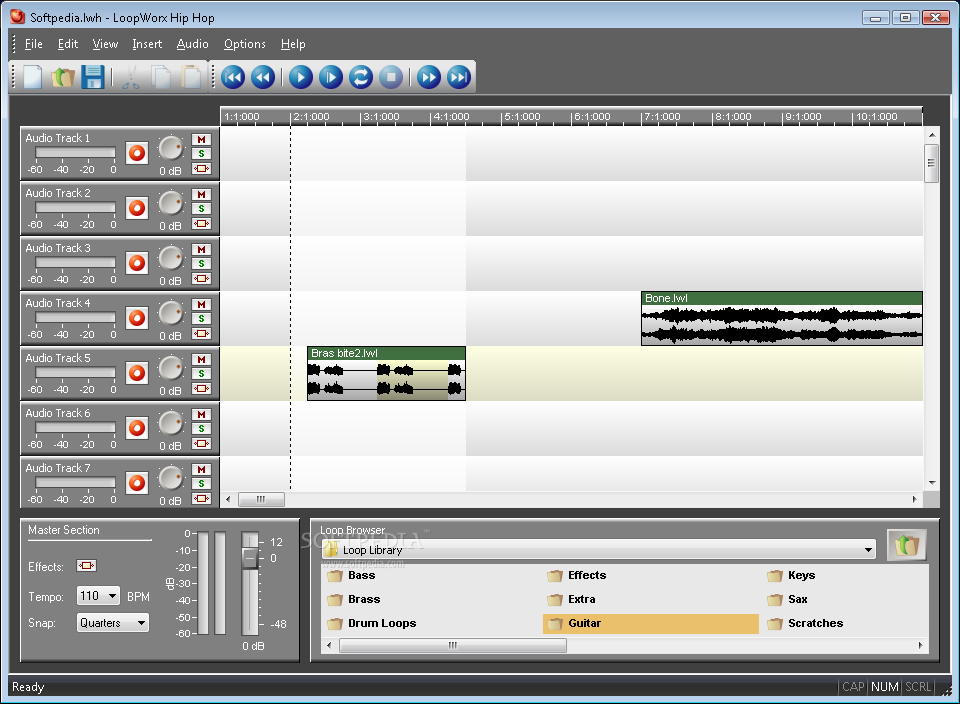Open the Edit menu
Image resolution: width=960 pixels, height=704 pixels.
pyautogui.click(x=67, y=44)
